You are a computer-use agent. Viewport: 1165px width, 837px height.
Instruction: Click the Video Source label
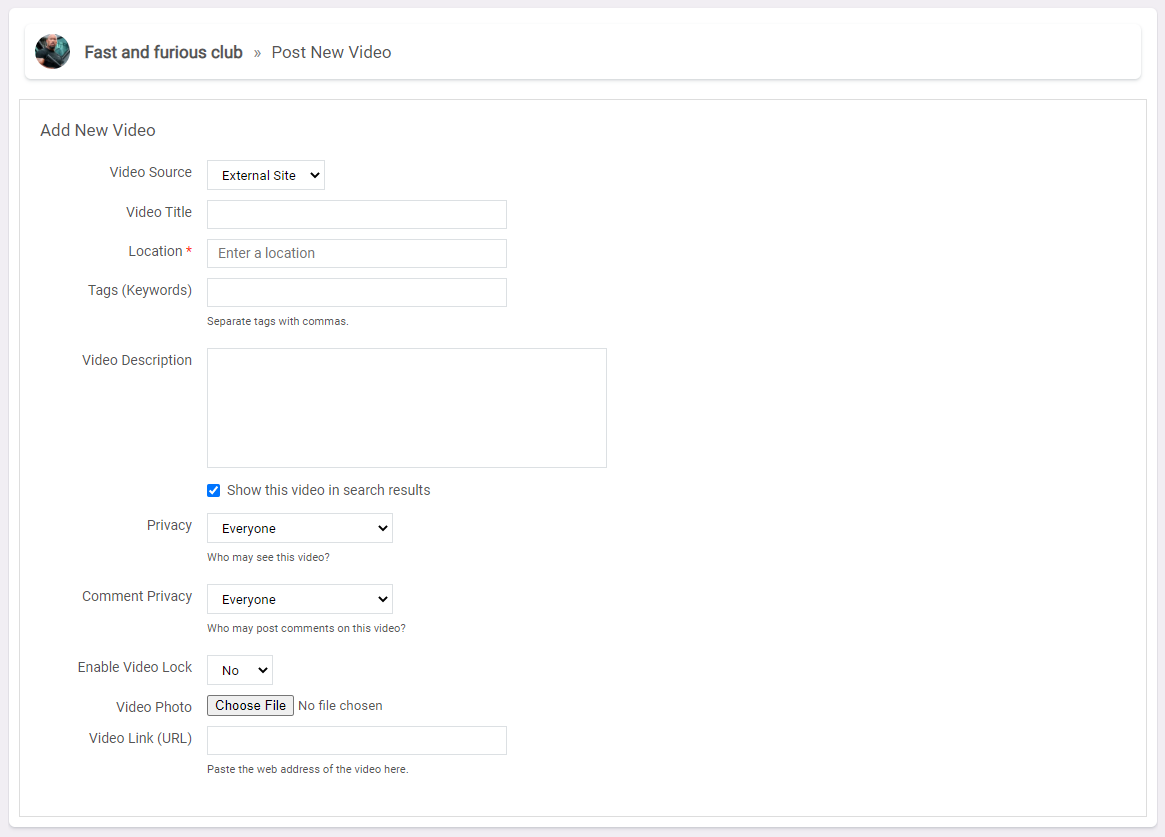(x=151, y=172)
